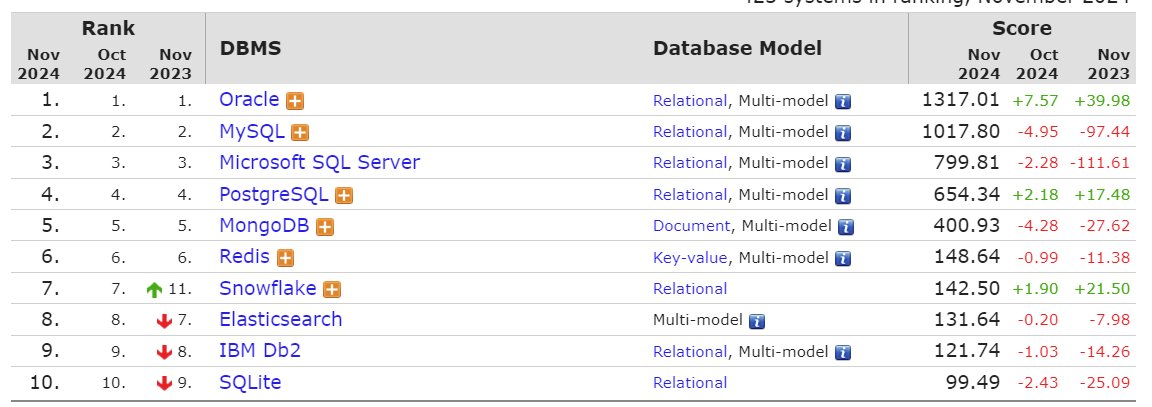Click the orange plus icon next to Snowflake
This screenshot has height=407, width=1152.
[332, 289]
